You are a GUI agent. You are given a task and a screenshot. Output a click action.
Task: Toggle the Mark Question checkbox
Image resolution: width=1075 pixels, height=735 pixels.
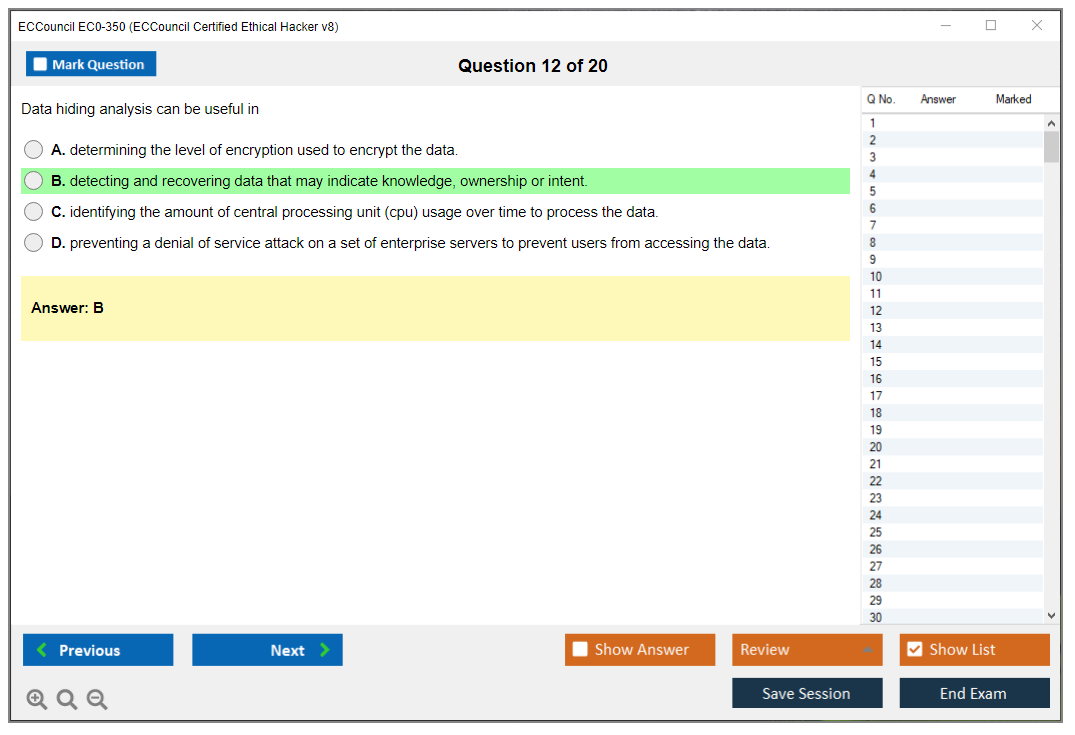tap(41, 65)
